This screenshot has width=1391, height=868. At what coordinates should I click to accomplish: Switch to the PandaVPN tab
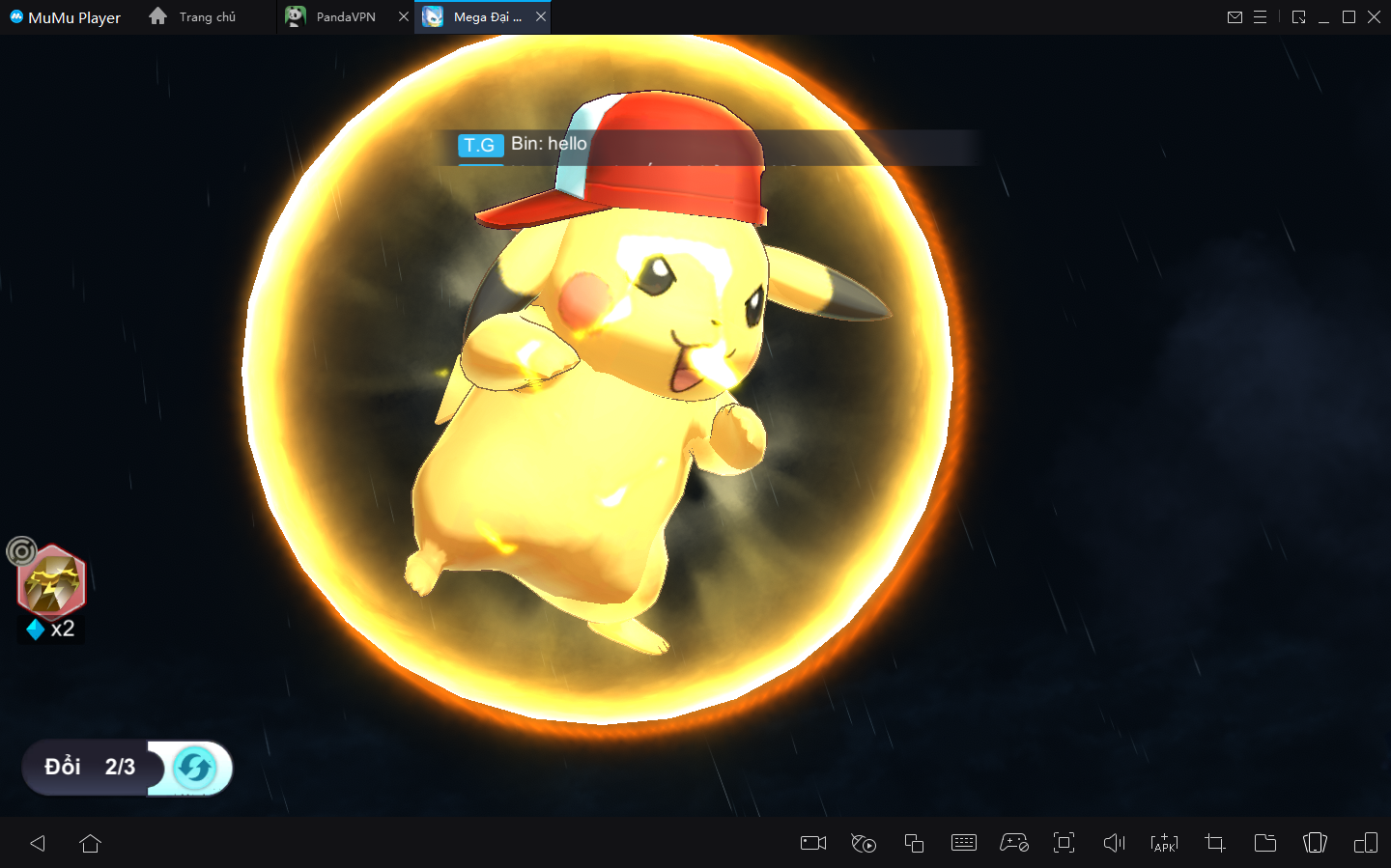coord(345,17)
